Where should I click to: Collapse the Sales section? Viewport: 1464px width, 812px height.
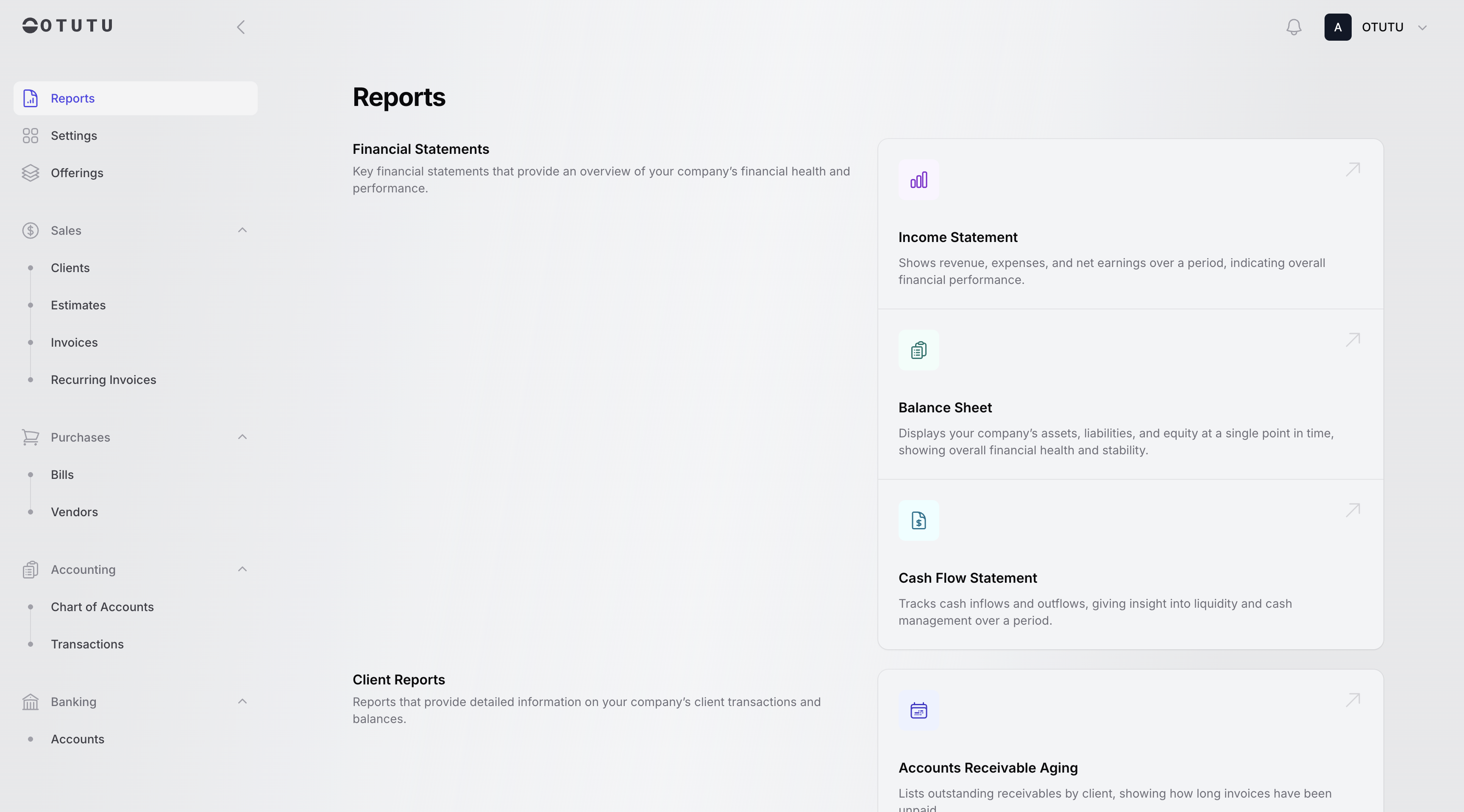(x=242, y=230)
